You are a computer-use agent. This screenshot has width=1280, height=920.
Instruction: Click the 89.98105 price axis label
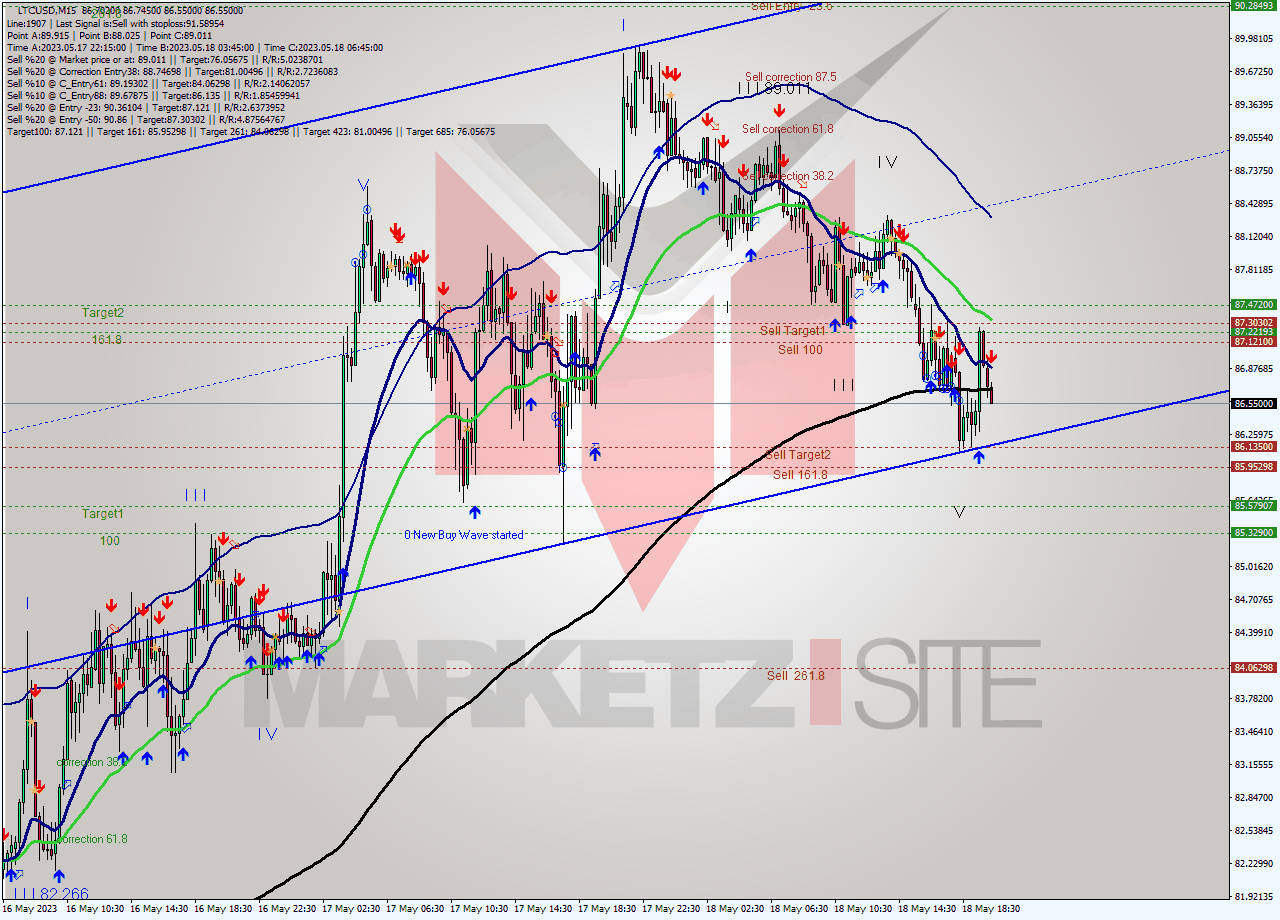coord(1253,39)
